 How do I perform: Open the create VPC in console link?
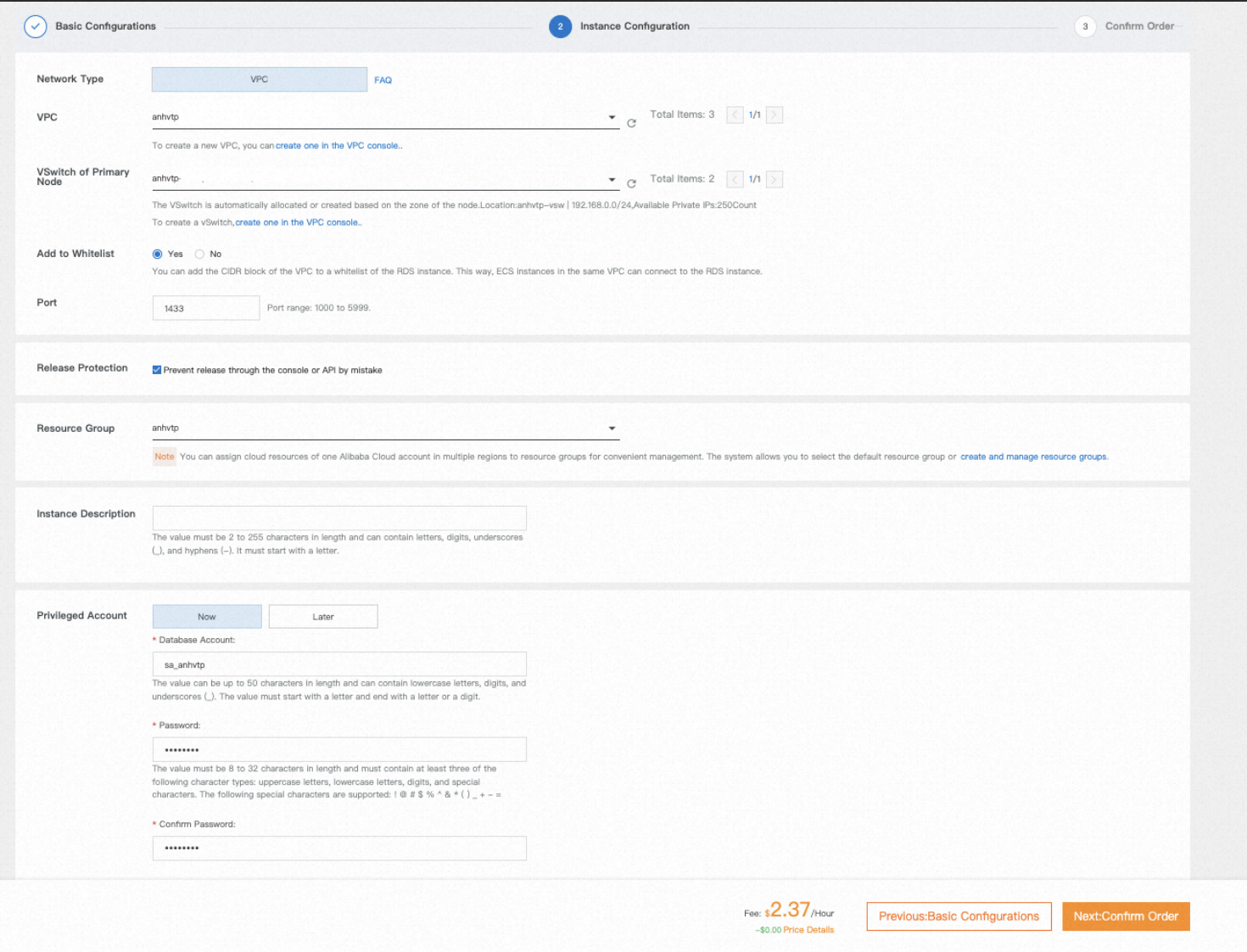point(338,146)
